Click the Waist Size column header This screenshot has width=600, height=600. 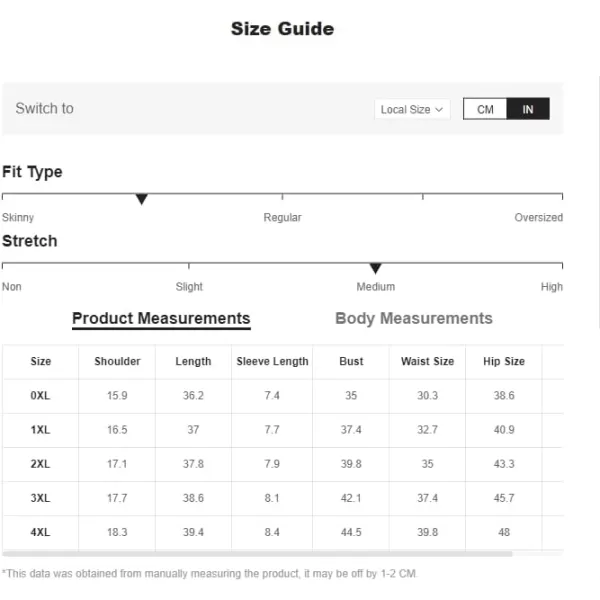[x=427, y=361]
